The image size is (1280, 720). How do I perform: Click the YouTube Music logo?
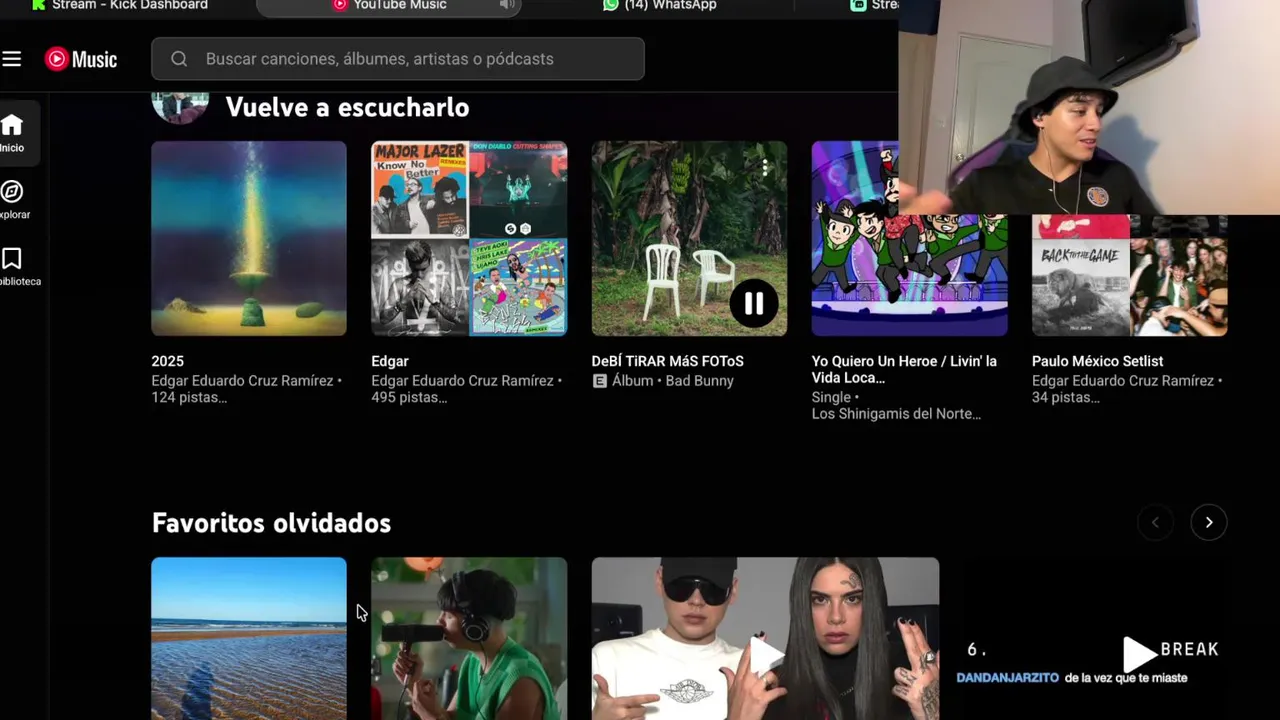[x=81, y=59]
